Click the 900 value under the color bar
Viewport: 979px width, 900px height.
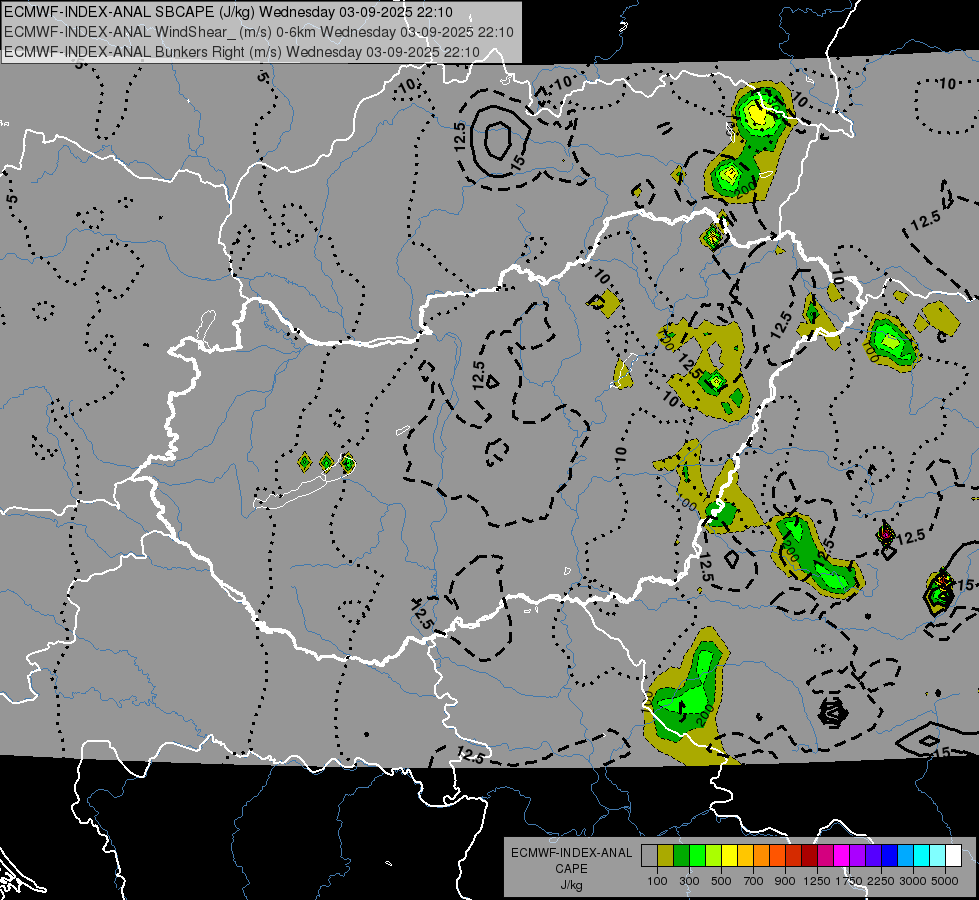click(x=785, y=881)
